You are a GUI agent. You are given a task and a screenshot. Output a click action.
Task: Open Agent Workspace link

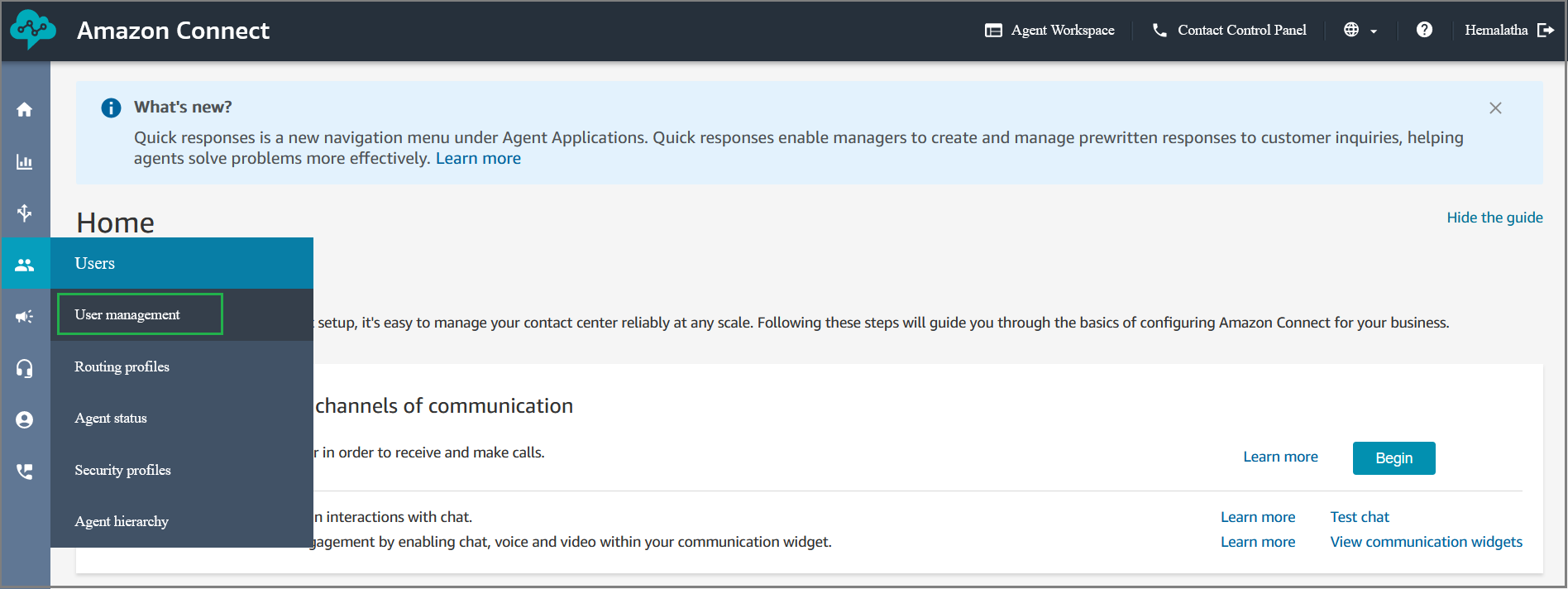(1063, 31)
